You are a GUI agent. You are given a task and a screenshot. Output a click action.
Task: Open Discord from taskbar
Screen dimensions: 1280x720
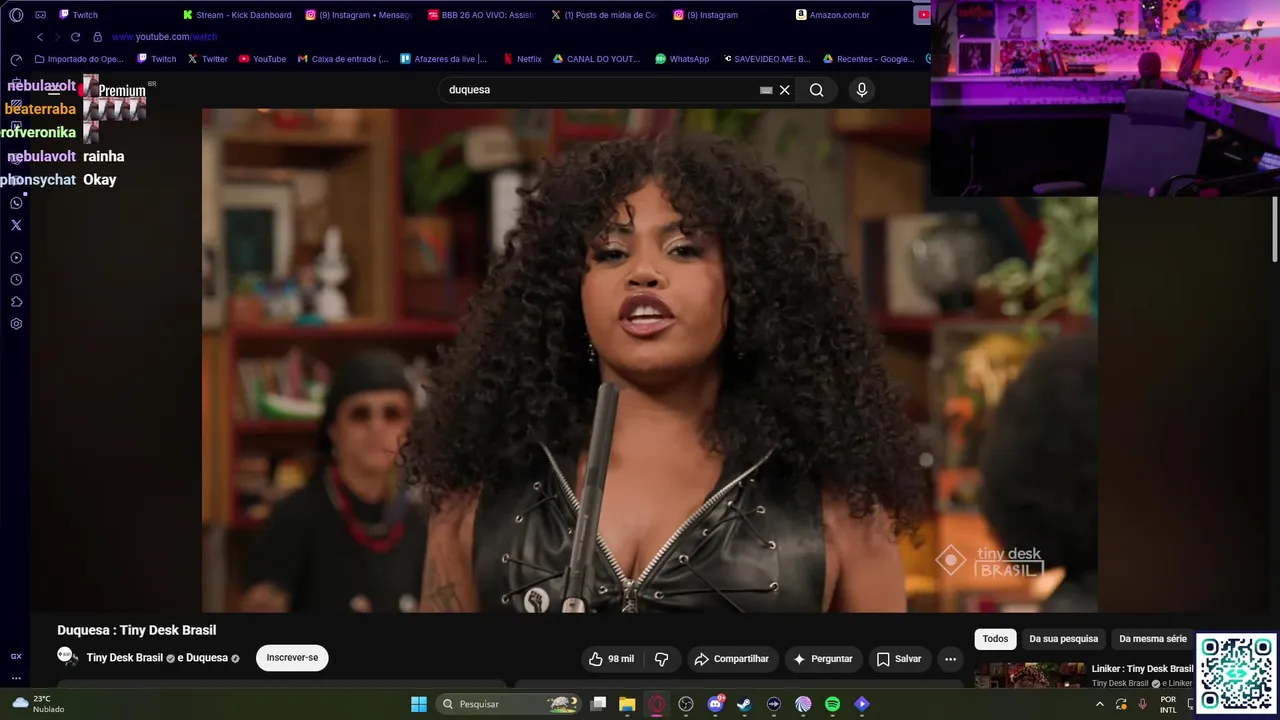point(715,704)
